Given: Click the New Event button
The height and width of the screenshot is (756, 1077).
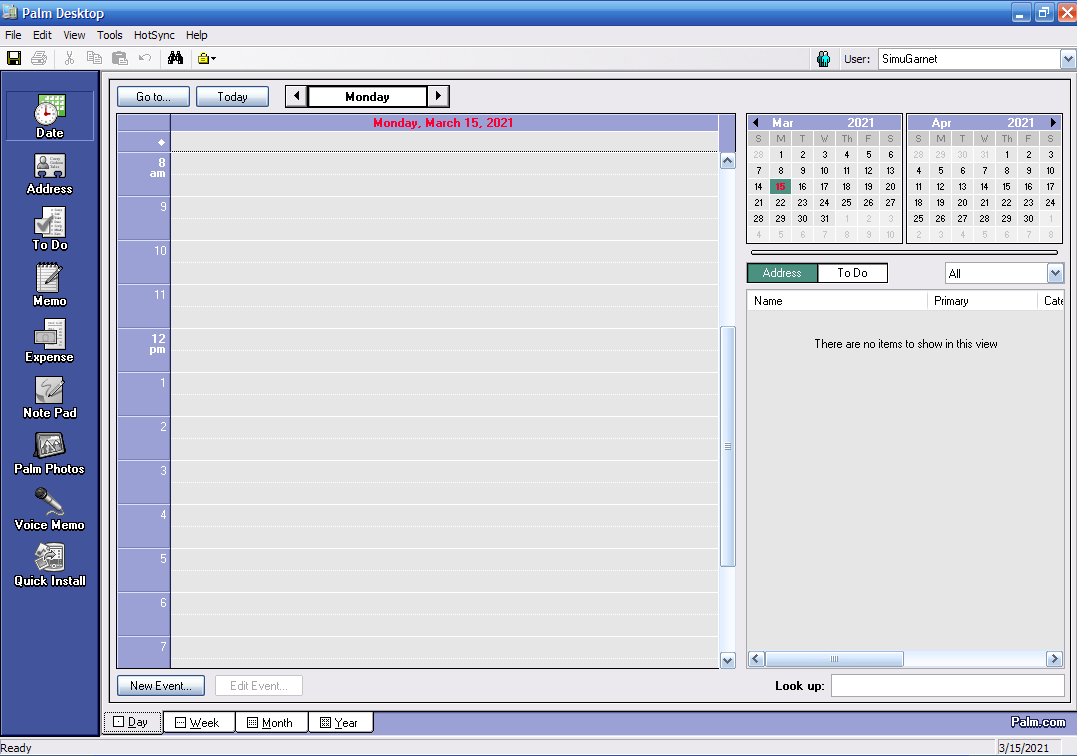Looking at the screenshot, I should click(x=160, y=685).
